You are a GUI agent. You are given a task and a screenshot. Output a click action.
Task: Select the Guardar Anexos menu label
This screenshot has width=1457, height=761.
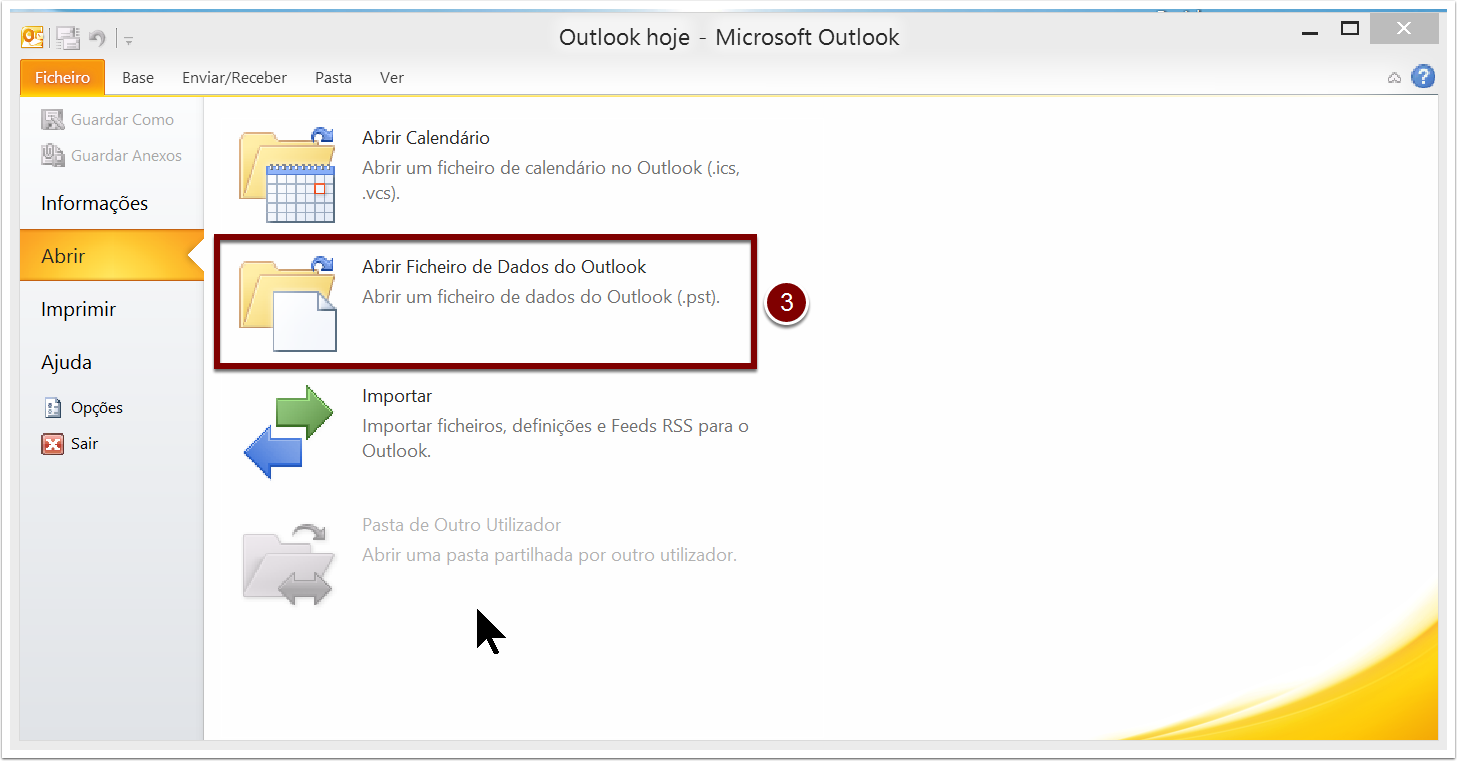tap(126, 156)
